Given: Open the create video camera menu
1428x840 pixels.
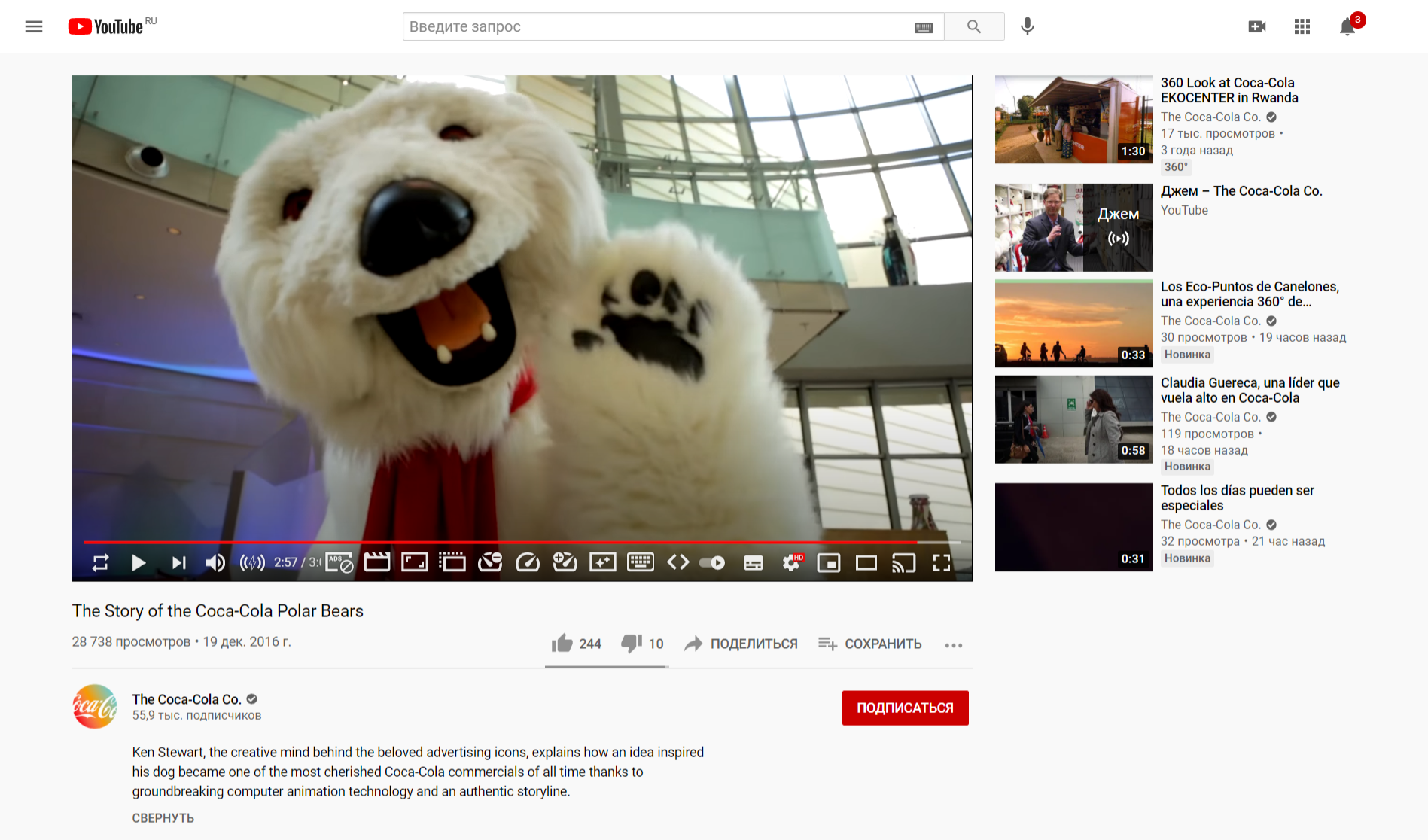Looking at the screenshot, I should click(x=1257, y=26).
